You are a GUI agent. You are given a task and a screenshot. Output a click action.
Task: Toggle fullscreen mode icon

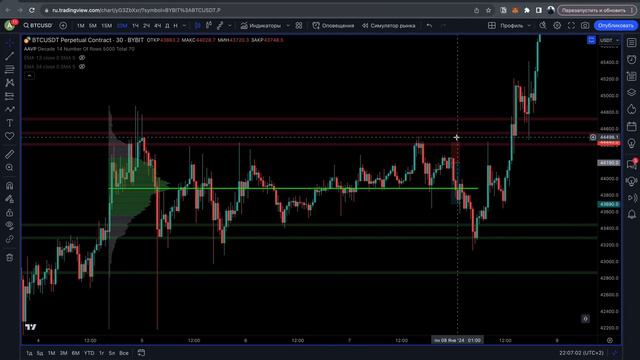tap(571, 26)
